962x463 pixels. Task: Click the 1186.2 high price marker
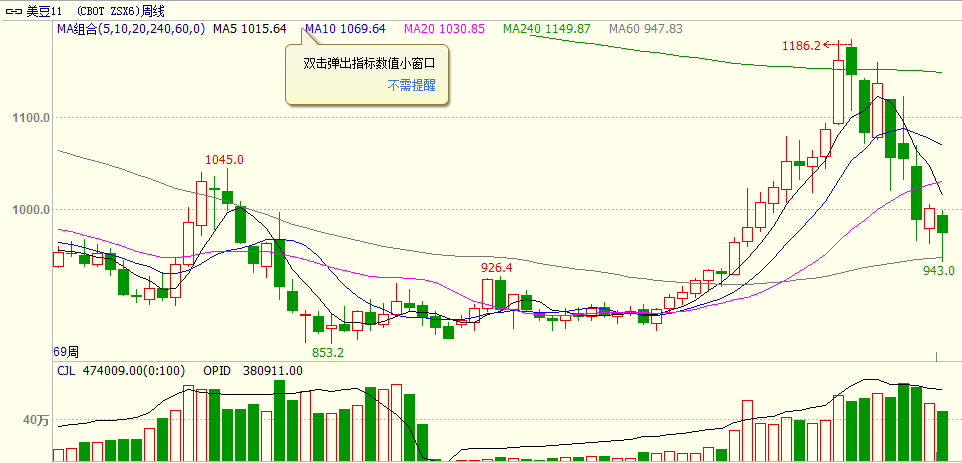(801, 45)
